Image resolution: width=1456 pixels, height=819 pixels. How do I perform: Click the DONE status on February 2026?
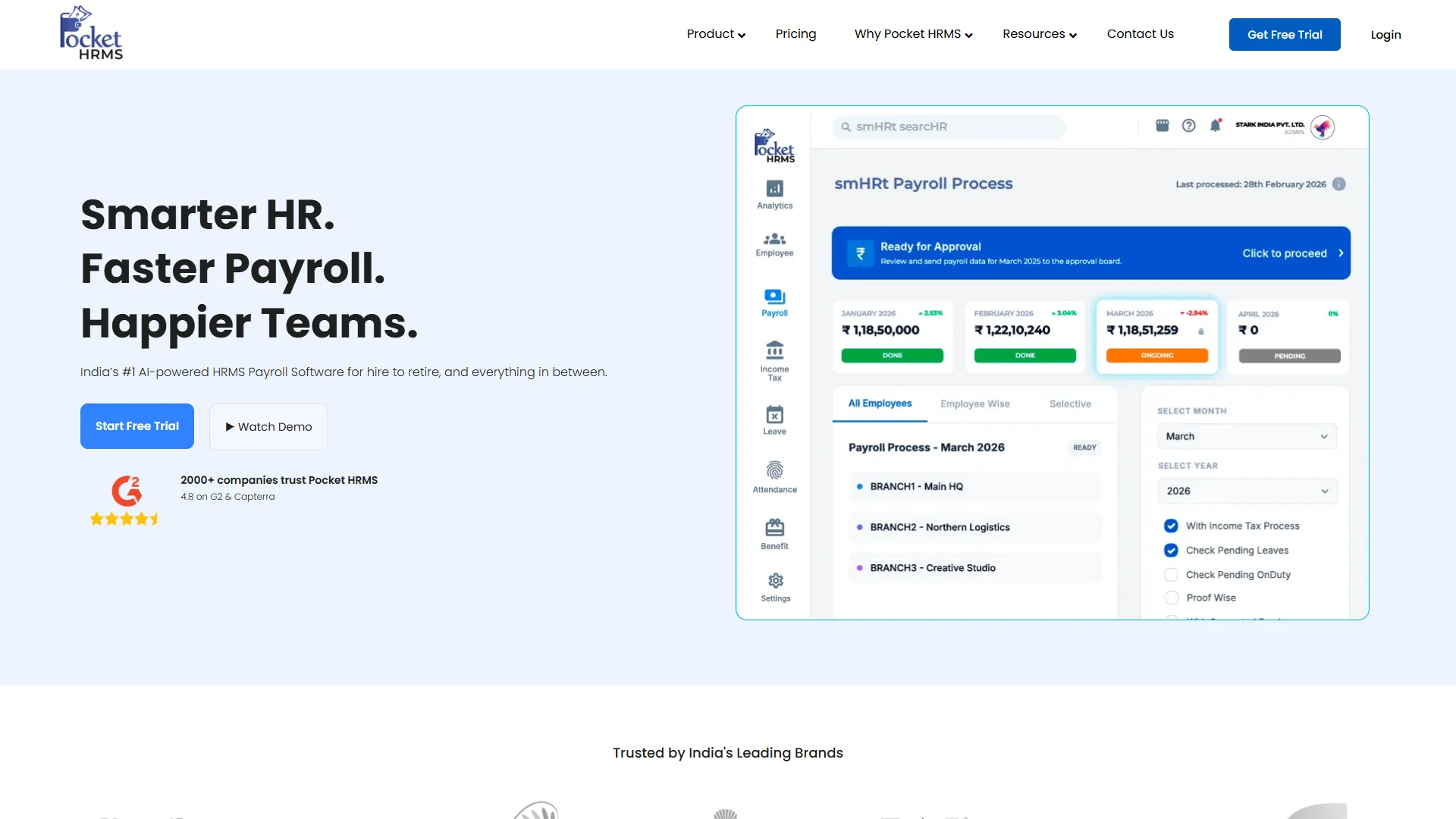(1025, 356)
